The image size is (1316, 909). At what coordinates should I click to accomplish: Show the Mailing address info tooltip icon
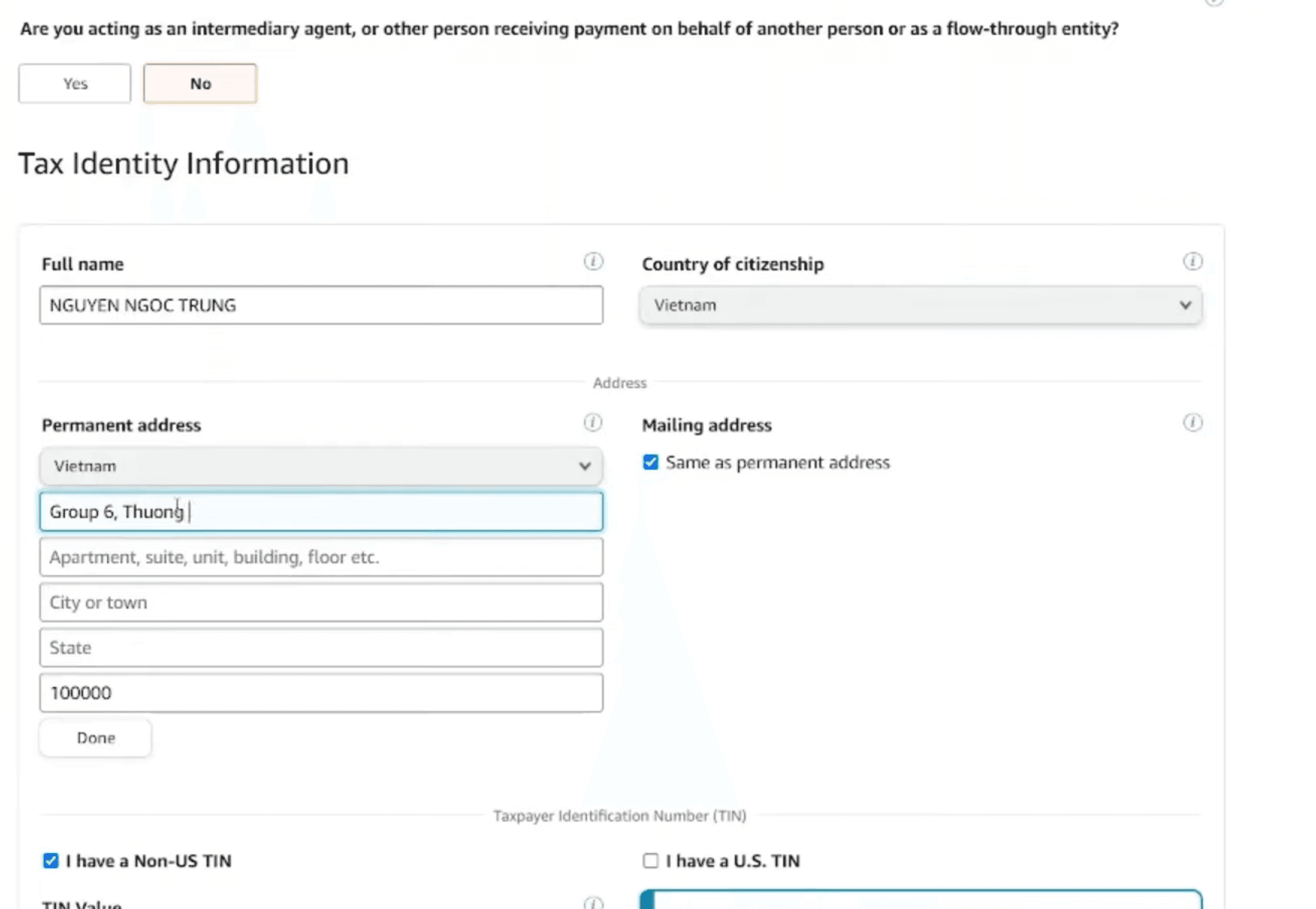pyautogui.click(x=1192, y=423)
